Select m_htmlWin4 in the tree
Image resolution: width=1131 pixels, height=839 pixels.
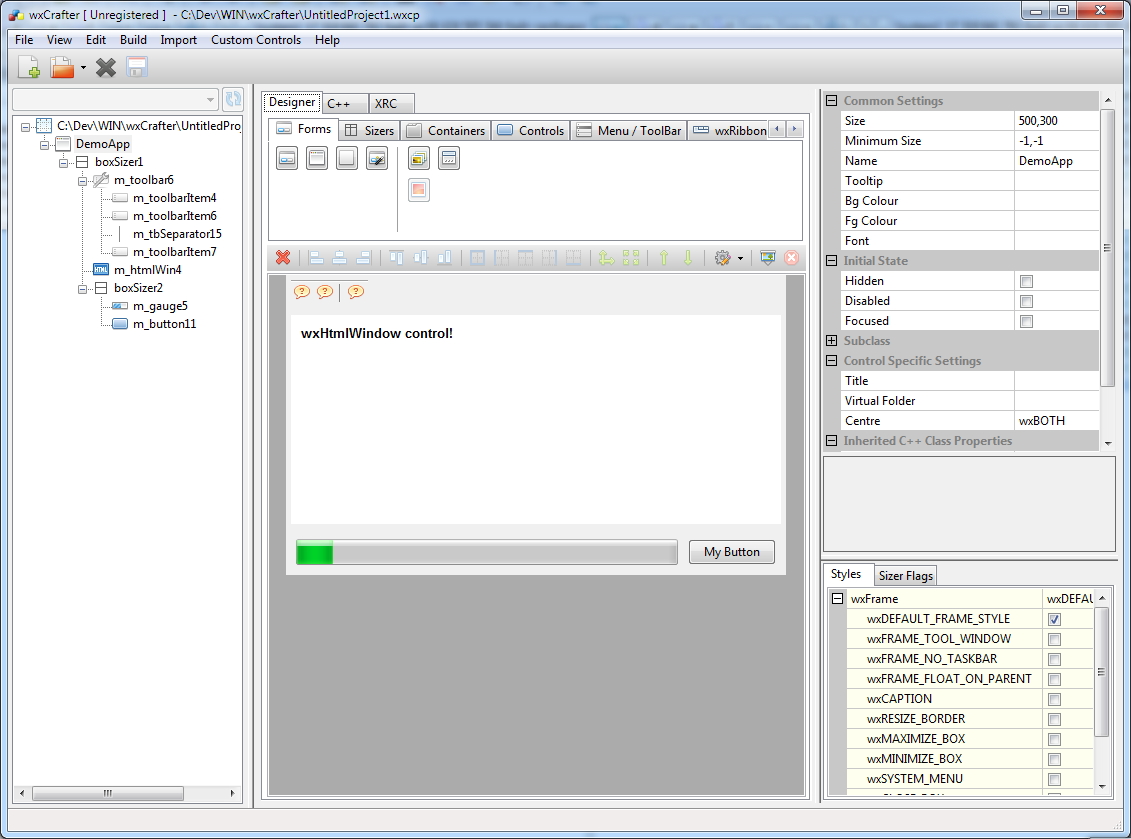(147, 270)
